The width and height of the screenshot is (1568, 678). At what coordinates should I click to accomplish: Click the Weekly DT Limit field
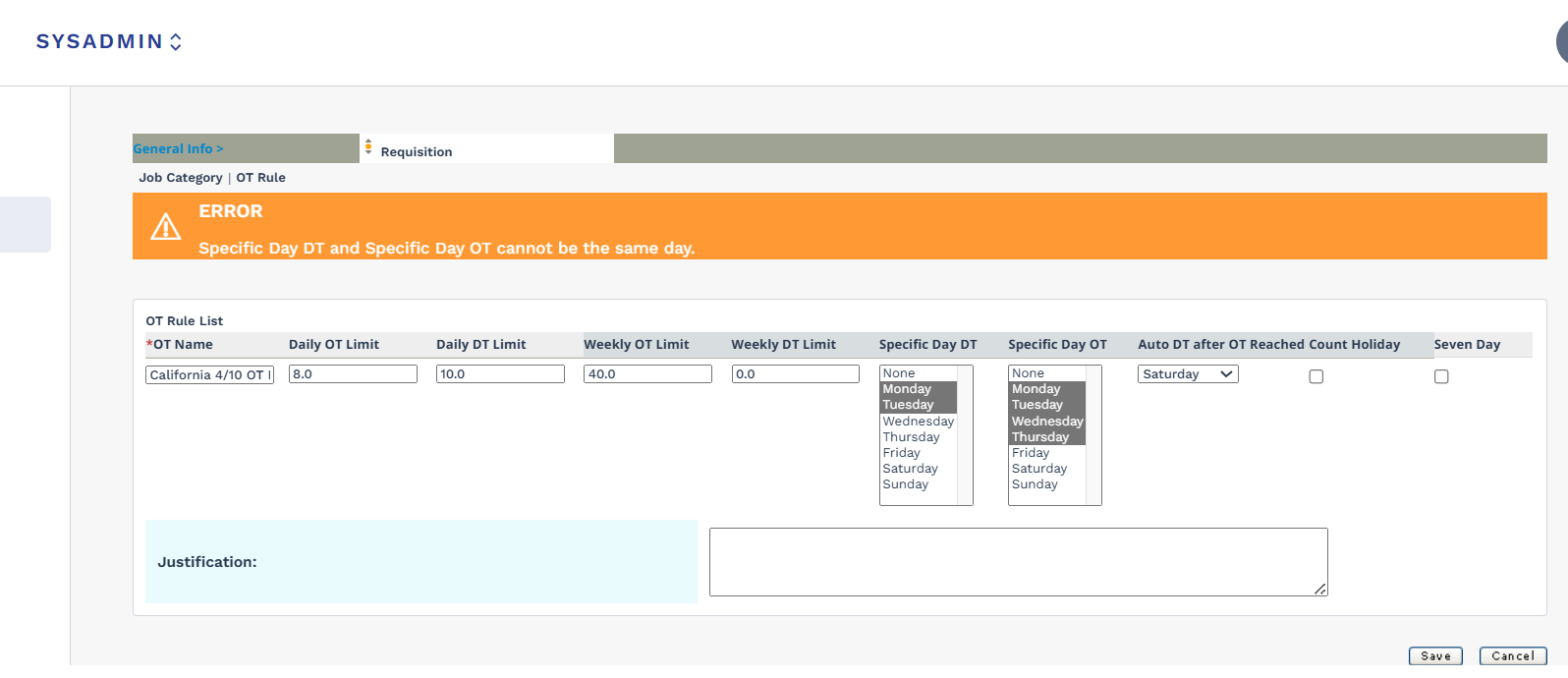coord(796,374)
